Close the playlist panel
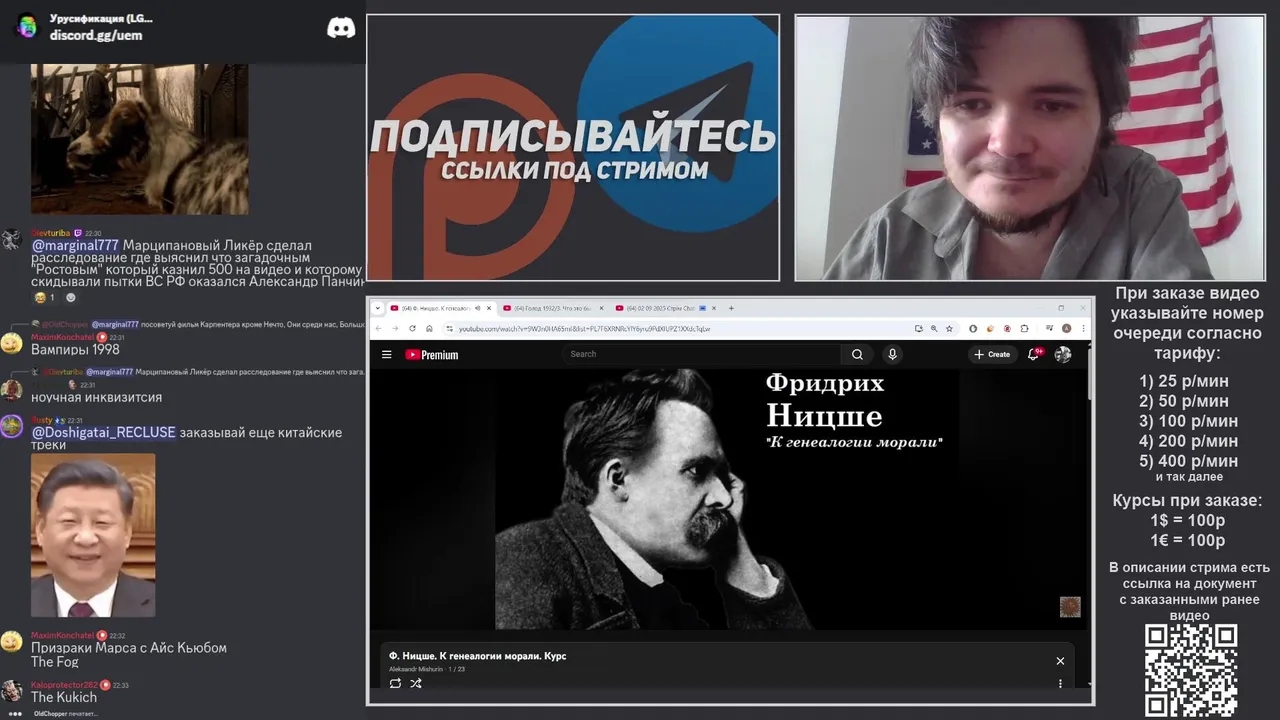The image size is (1280, 720). pos(1060,661)
